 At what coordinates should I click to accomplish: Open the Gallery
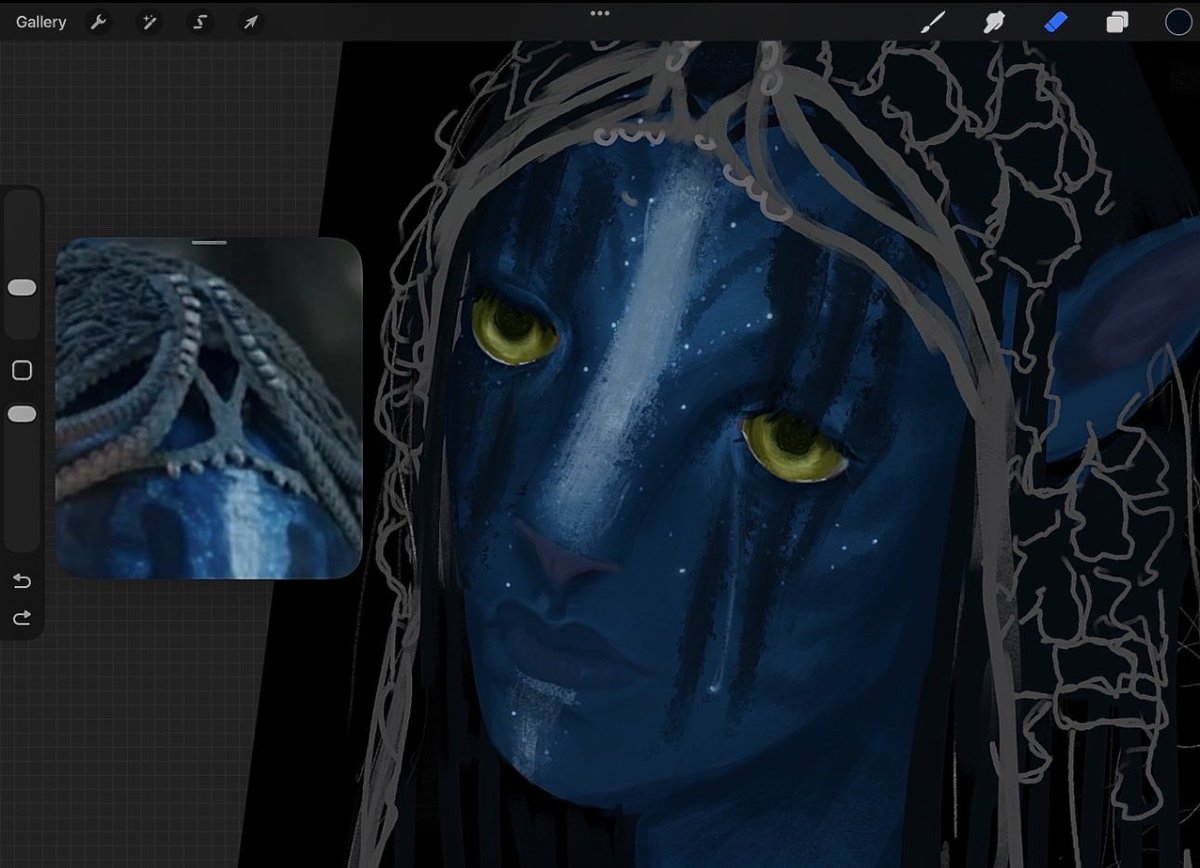41,21
